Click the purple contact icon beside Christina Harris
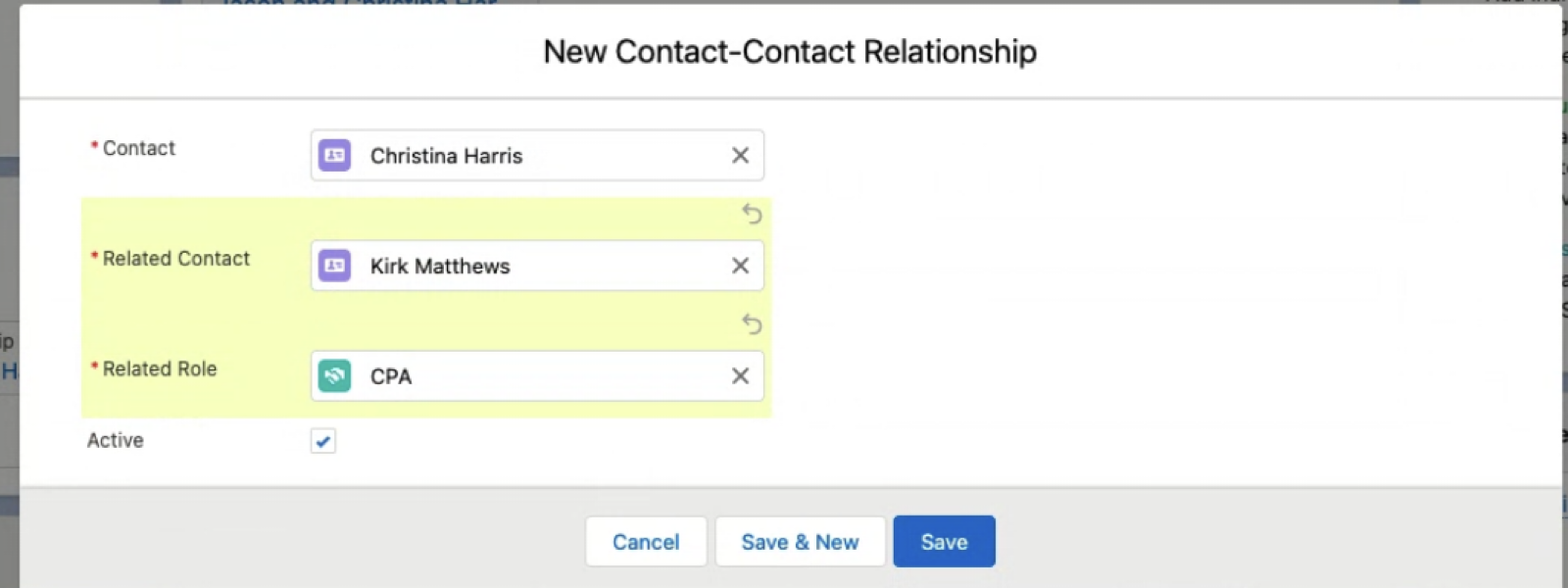This screenshot has height=588, width=1568. coord(335,156)
